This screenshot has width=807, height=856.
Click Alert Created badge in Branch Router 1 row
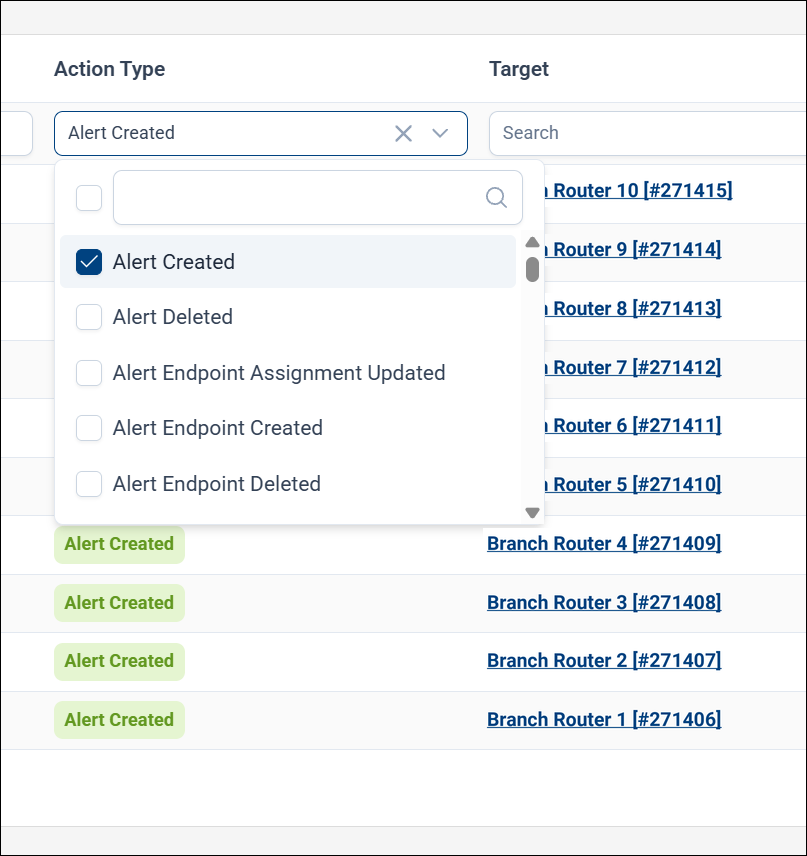tap(119, 720)
